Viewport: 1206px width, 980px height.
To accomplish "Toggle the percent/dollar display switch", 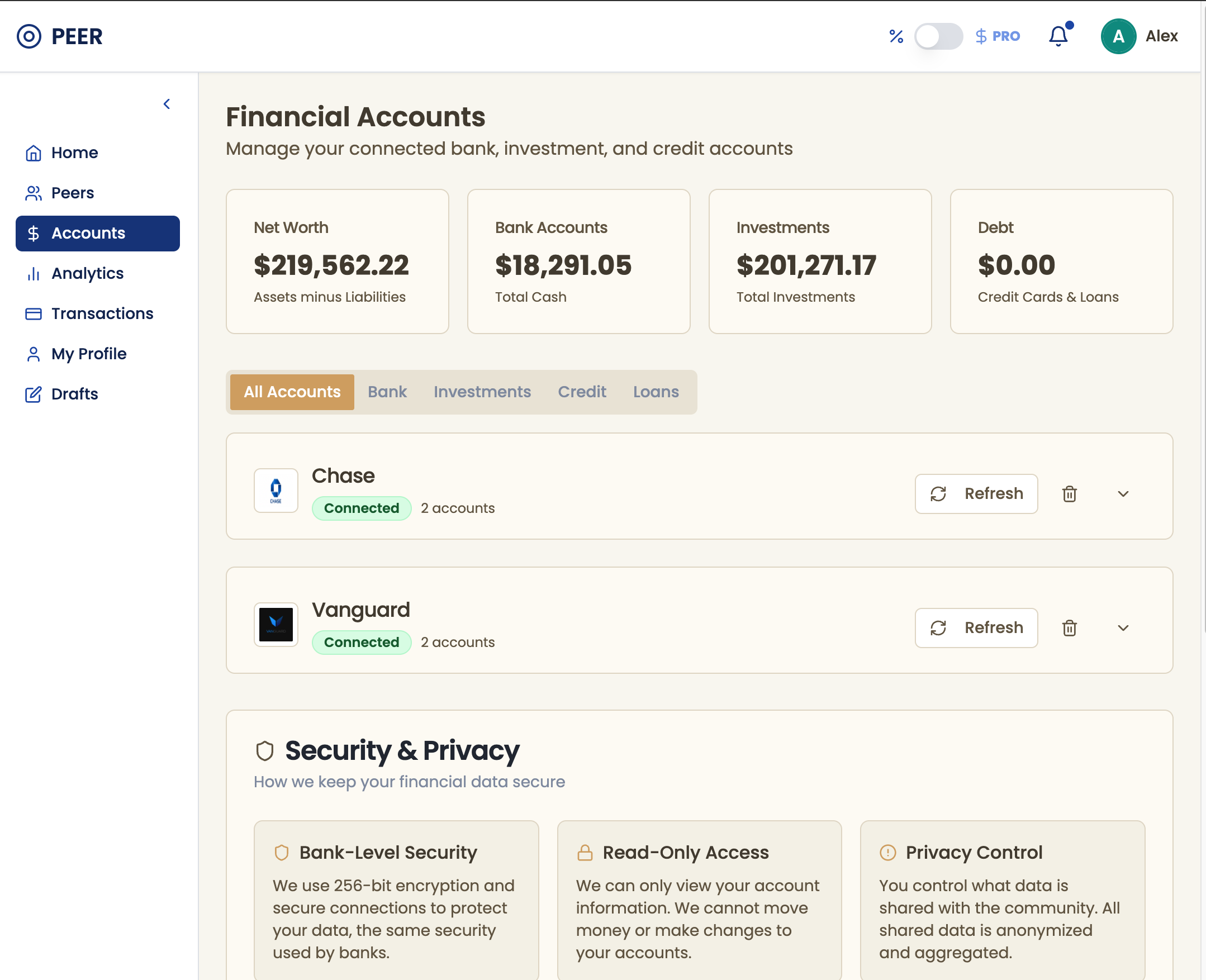I will pos(938,36).
